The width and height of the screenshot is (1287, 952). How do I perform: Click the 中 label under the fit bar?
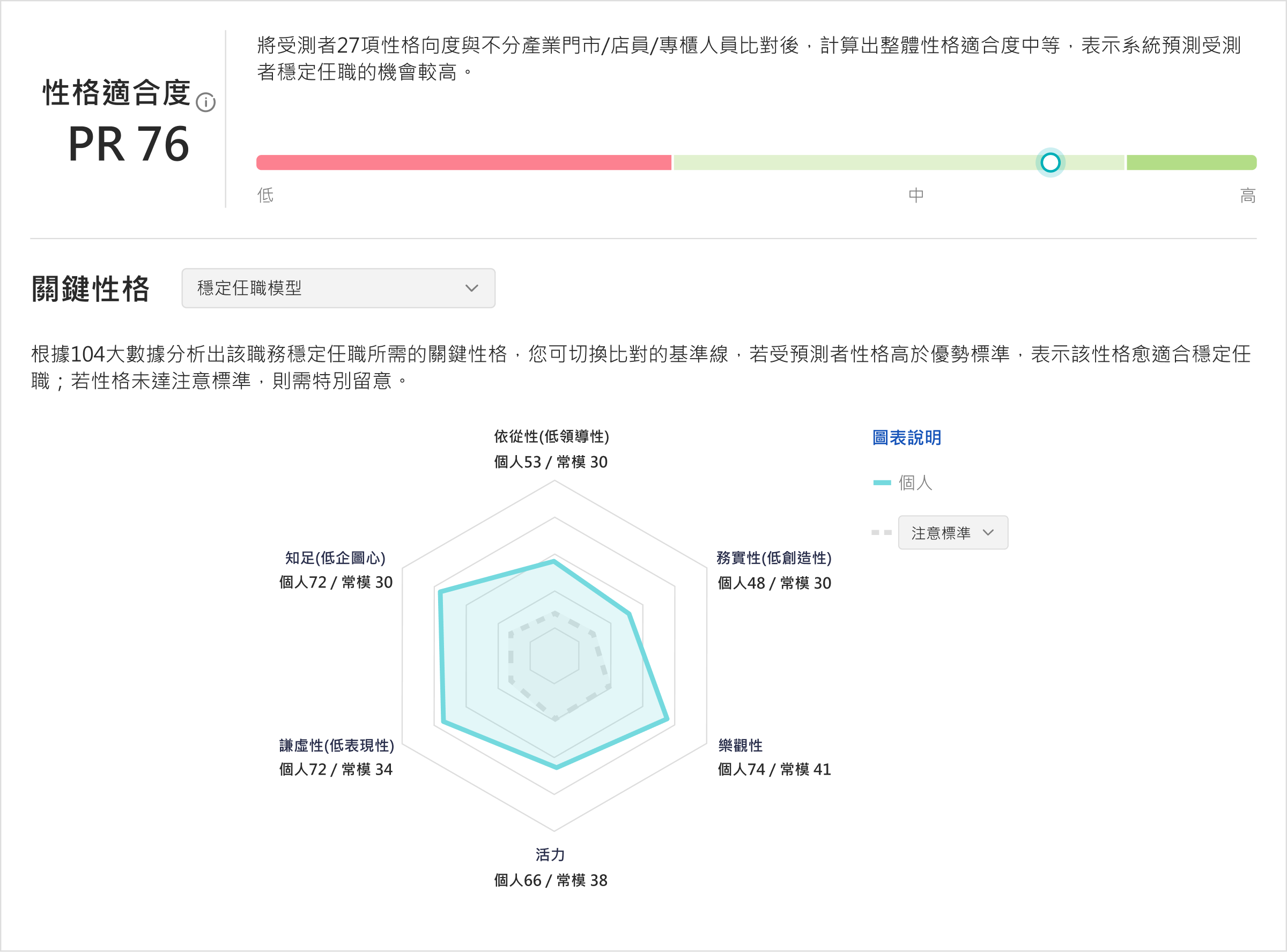916,195
